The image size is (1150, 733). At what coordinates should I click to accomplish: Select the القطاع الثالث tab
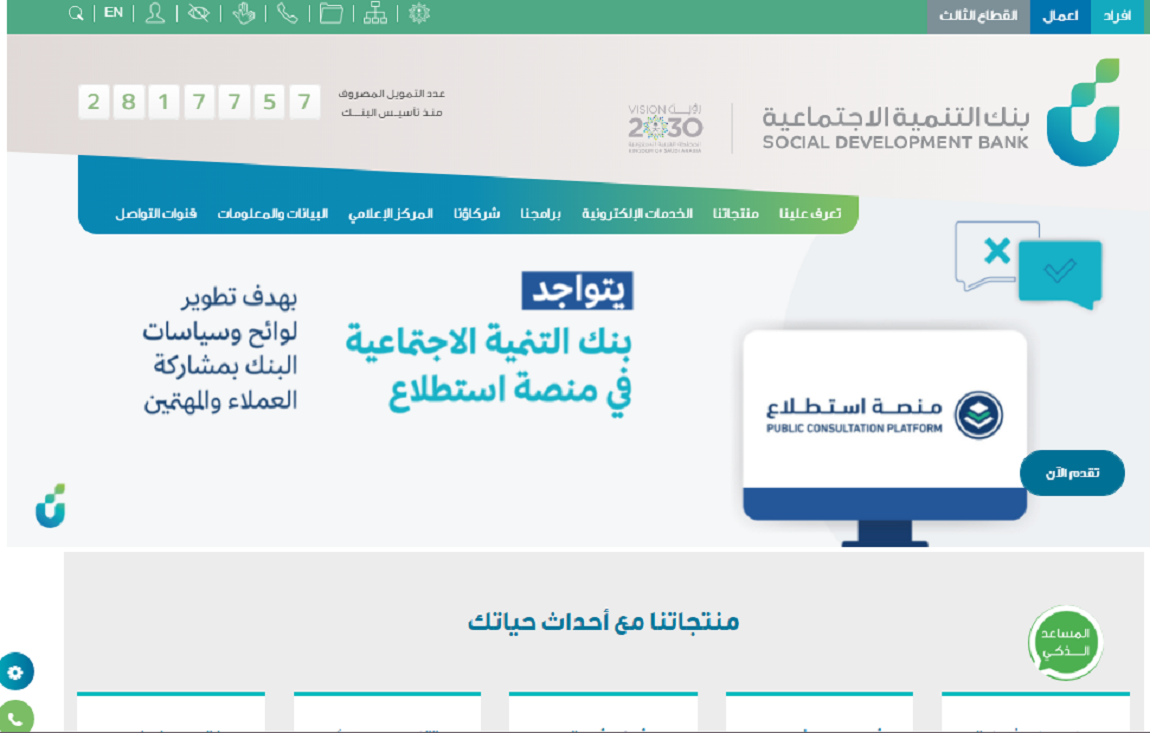978,16
